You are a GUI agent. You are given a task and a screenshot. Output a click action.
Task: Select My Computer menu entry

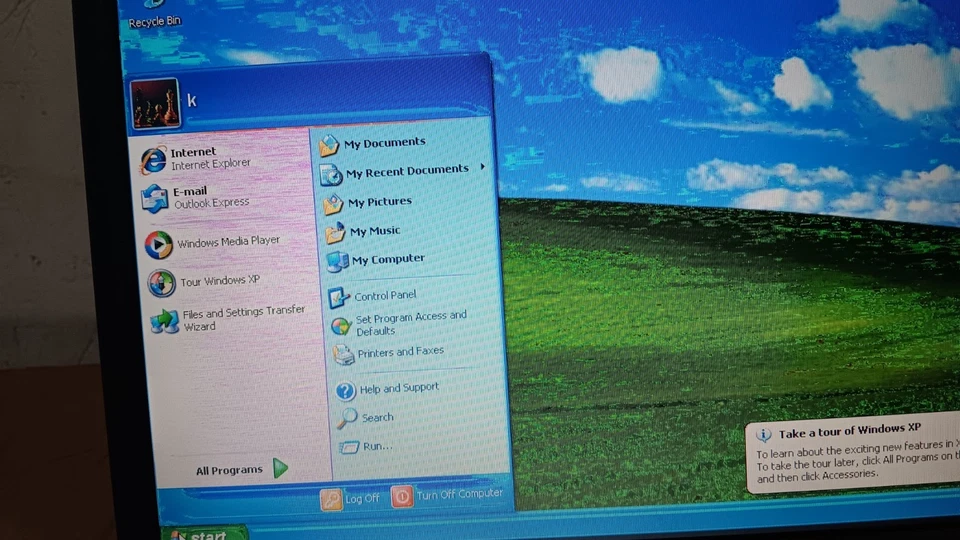tap(388, 259)
